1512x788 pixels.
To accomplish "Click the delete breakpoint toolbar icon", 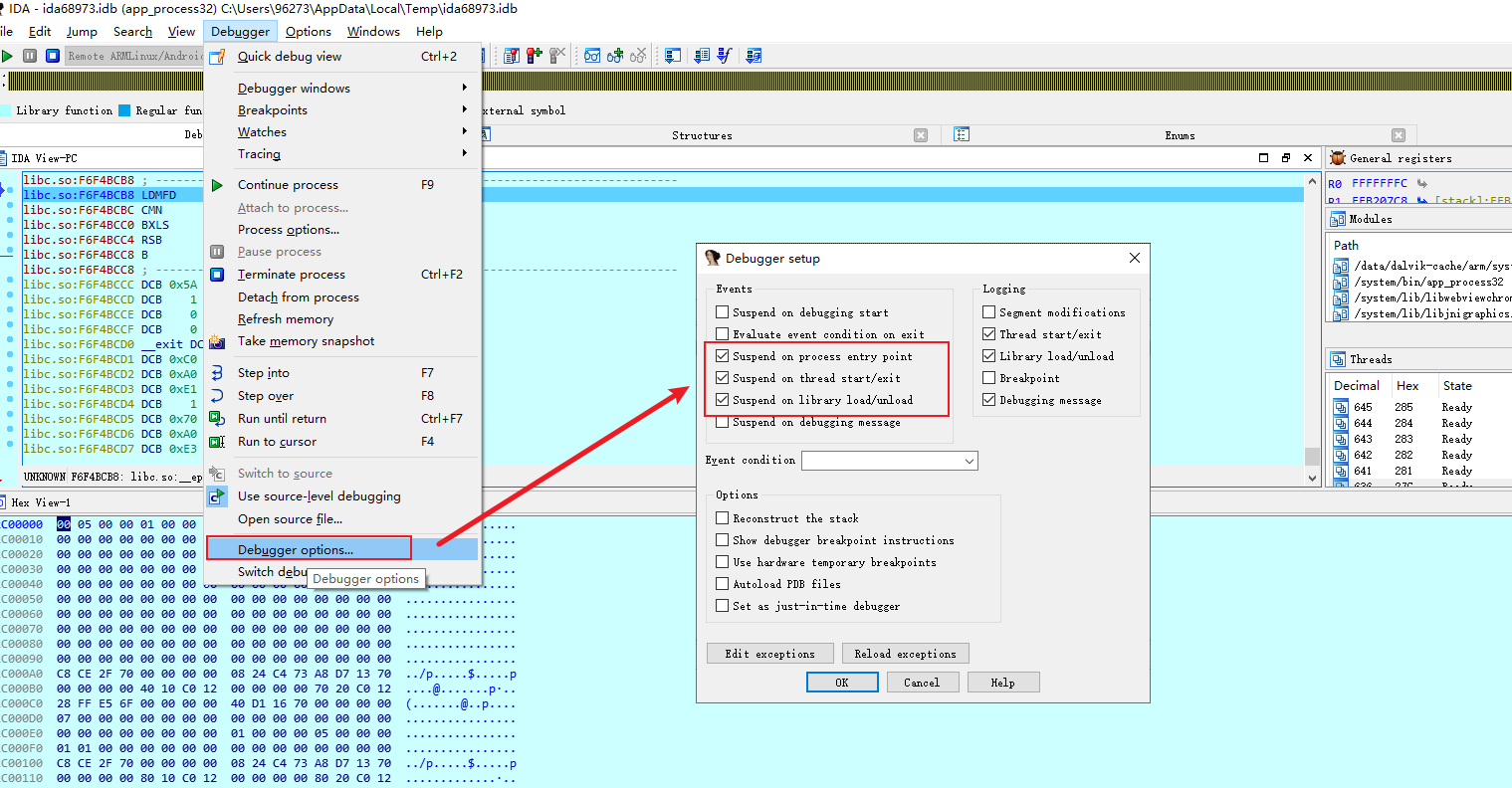I will point(557,56).
